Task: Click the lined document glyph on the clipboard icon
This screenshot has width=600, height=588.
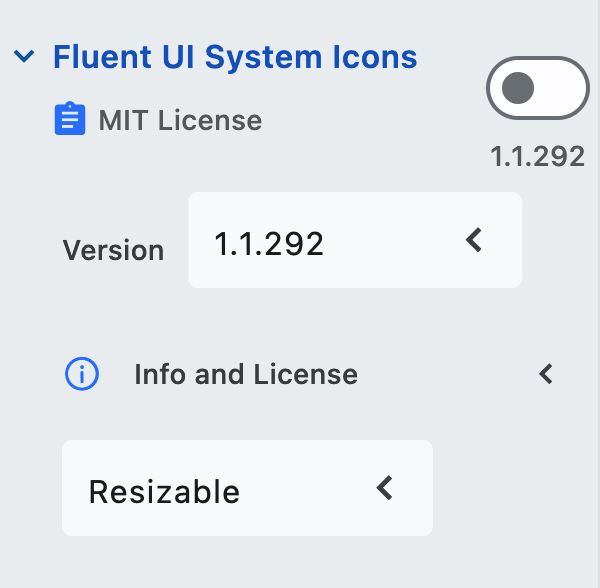Action: coord(70,120)
